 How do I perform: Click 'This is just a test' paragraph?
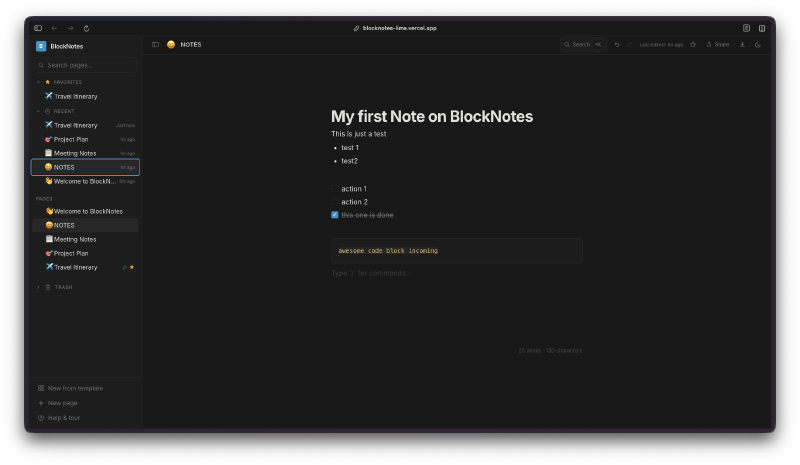(x=359, y=134)
